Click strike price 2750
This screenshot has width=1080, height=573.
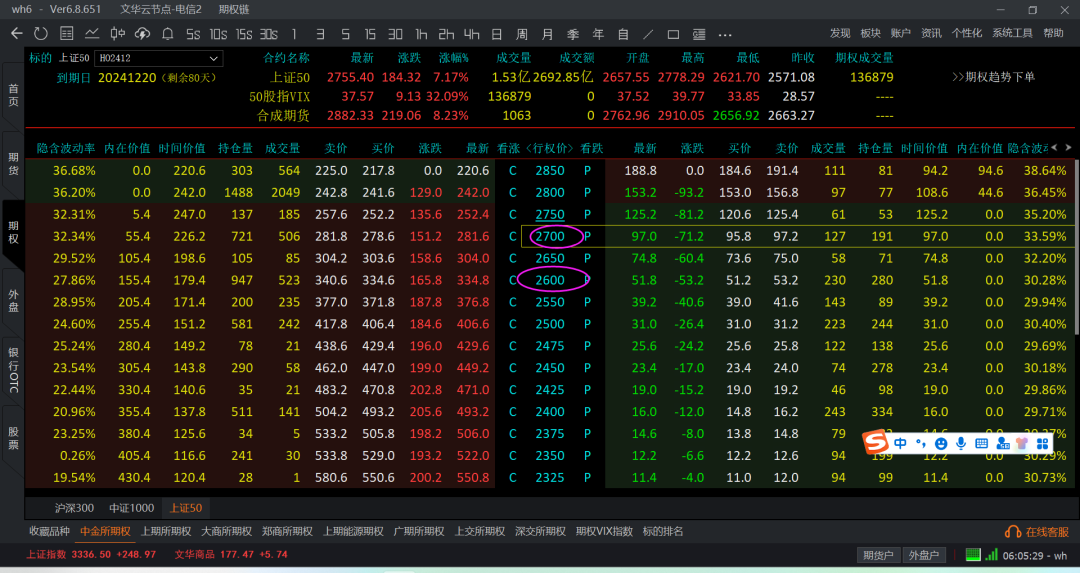pyautogui.click(x=550, y=215)
